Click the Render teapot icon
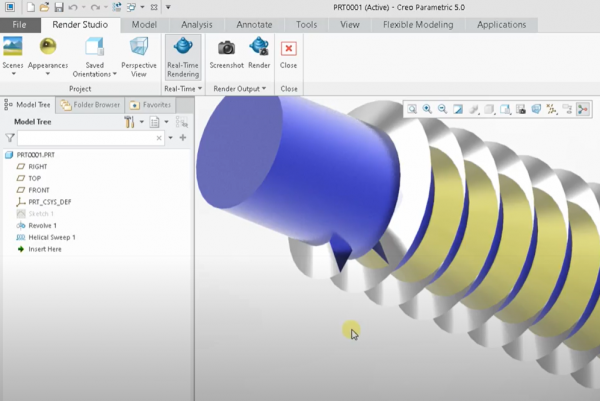Viewport: 600px width, 401px height. click(x=259, y=48)
